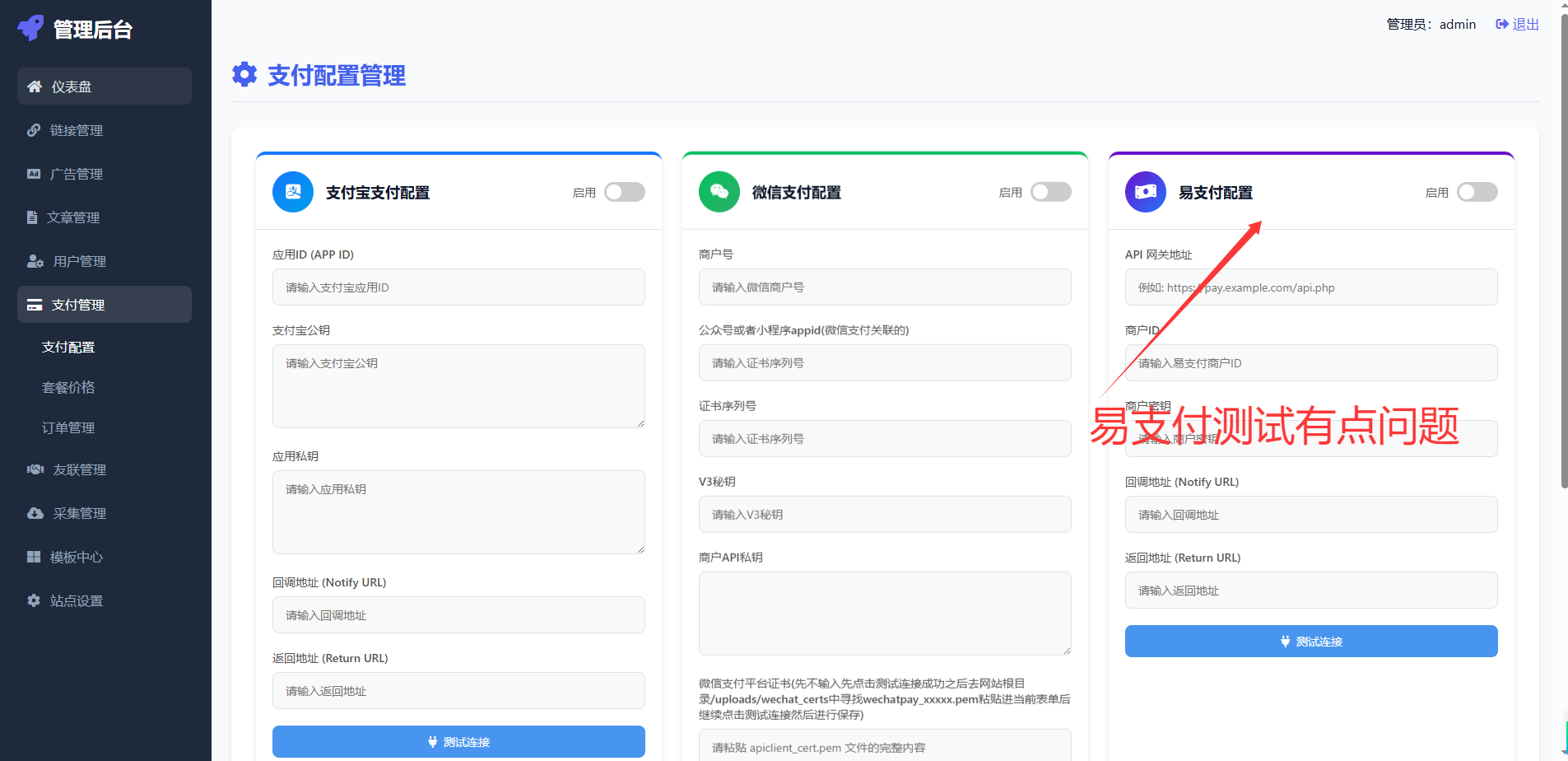Click the 易支付 商户ID input
Screen dimensions: 1568x761
(1311, 362)
